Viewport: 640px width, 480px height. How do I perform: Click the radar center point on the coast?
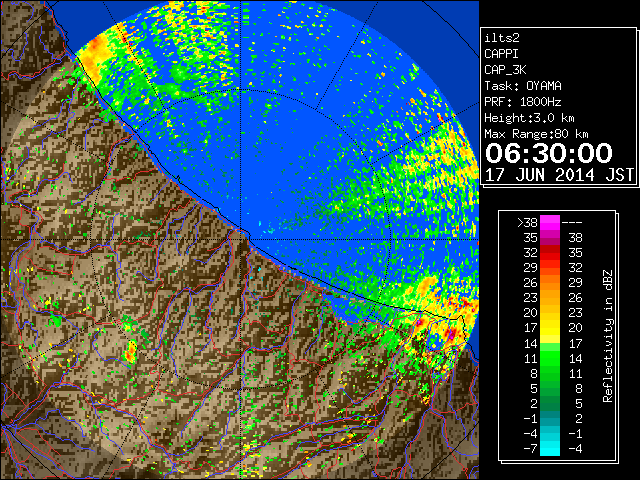(242, 239)
